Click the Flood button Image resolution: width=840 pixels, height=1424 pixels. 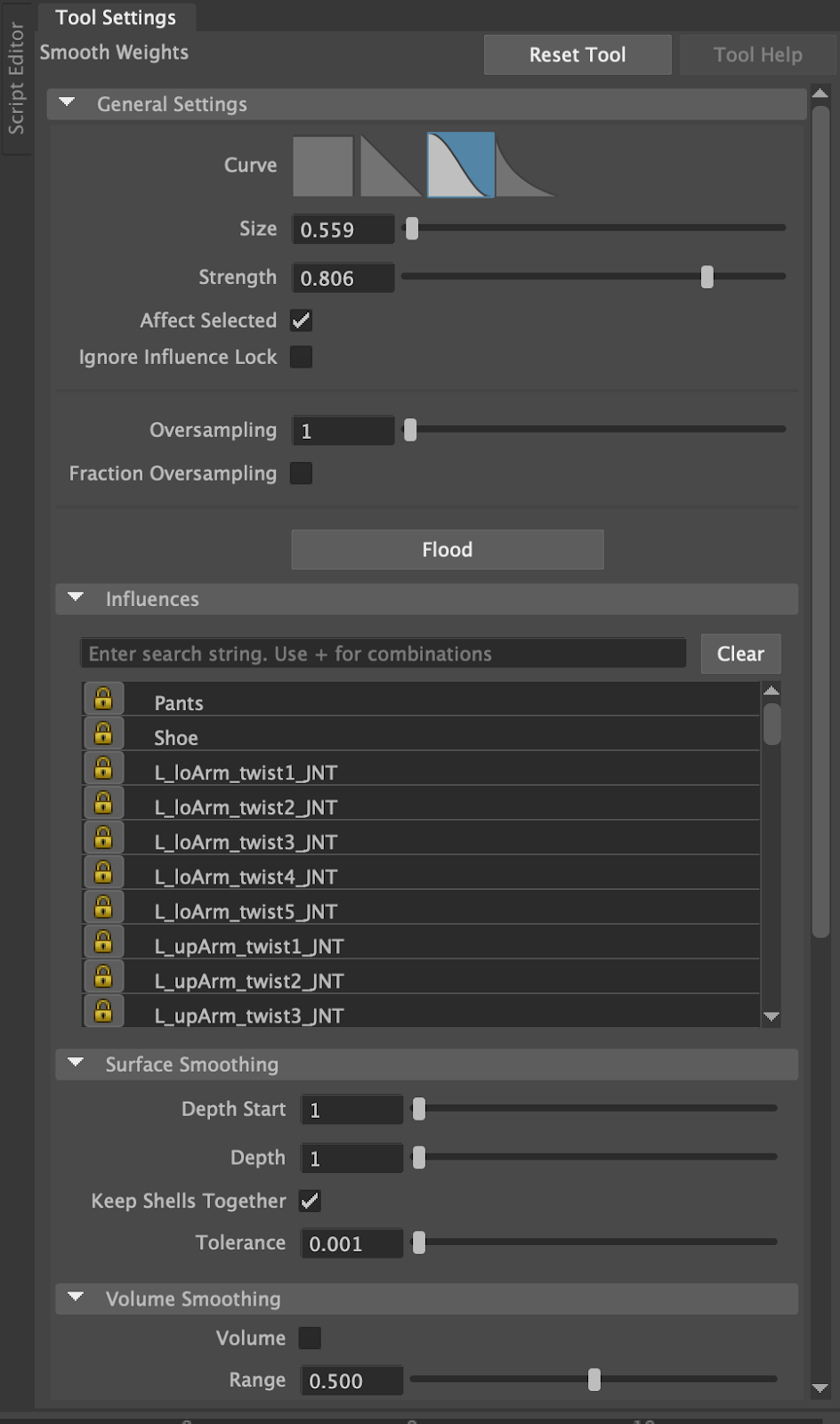click(x=448, y=549)
